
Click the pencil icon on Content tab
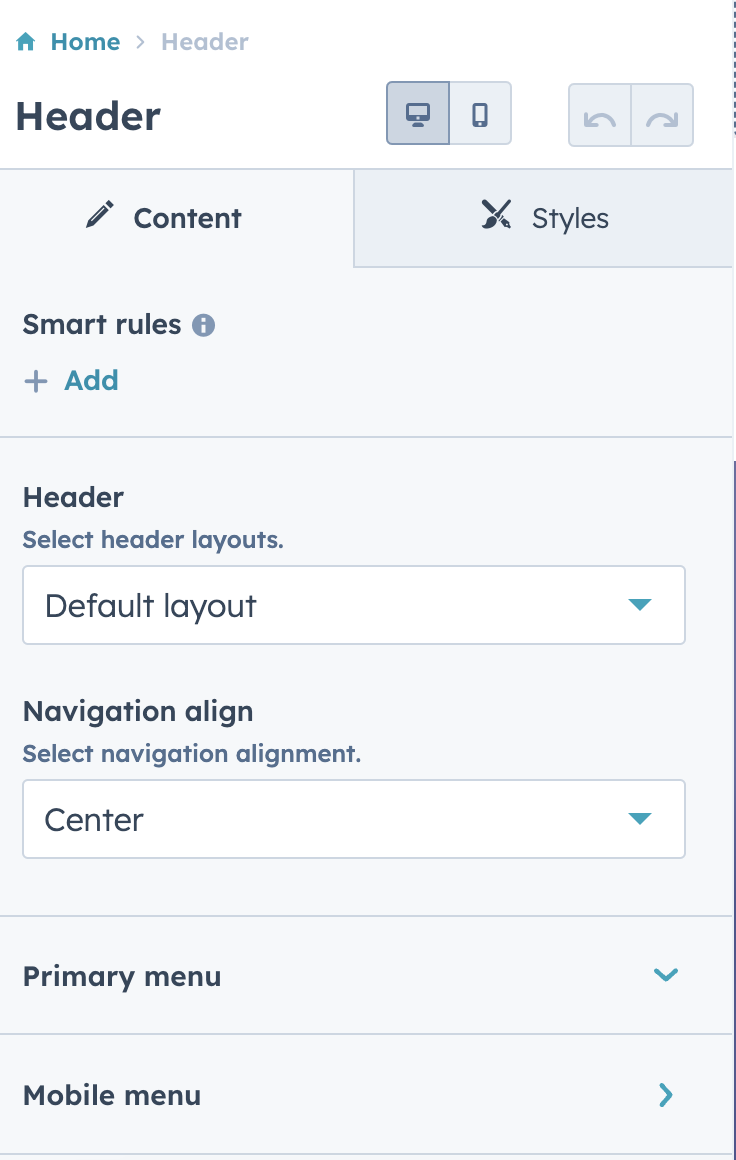pyautogui.click(x=100, y=215)
